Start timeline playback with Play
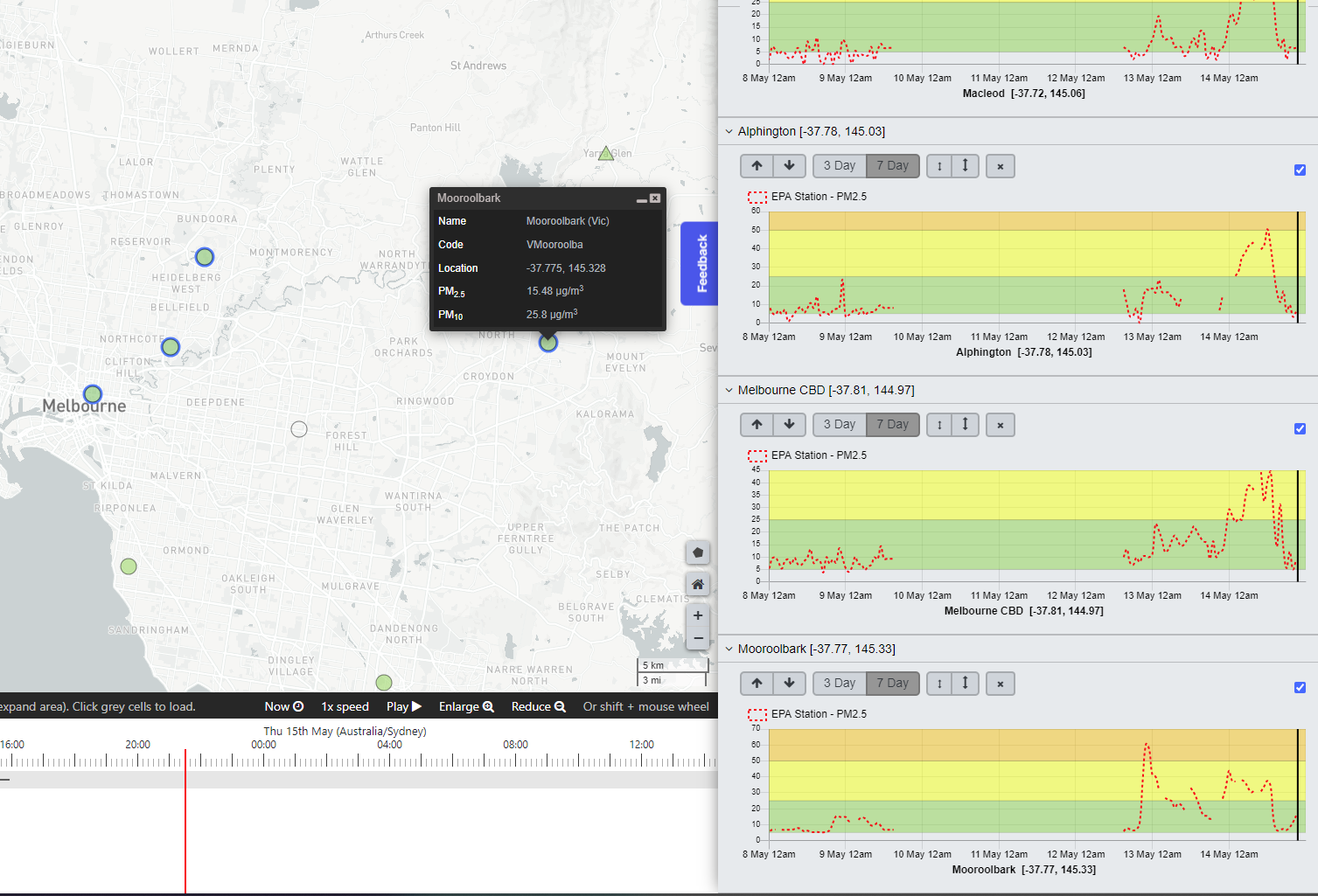1318x896 pixels. [404, 706]
